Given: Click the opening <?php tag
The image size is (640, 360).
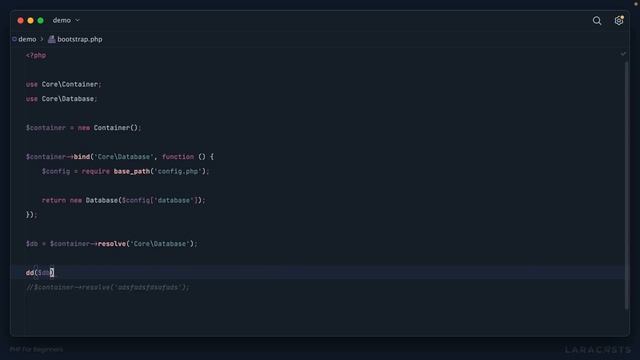Looking at the screenshot, I should (x=36, y=55).
